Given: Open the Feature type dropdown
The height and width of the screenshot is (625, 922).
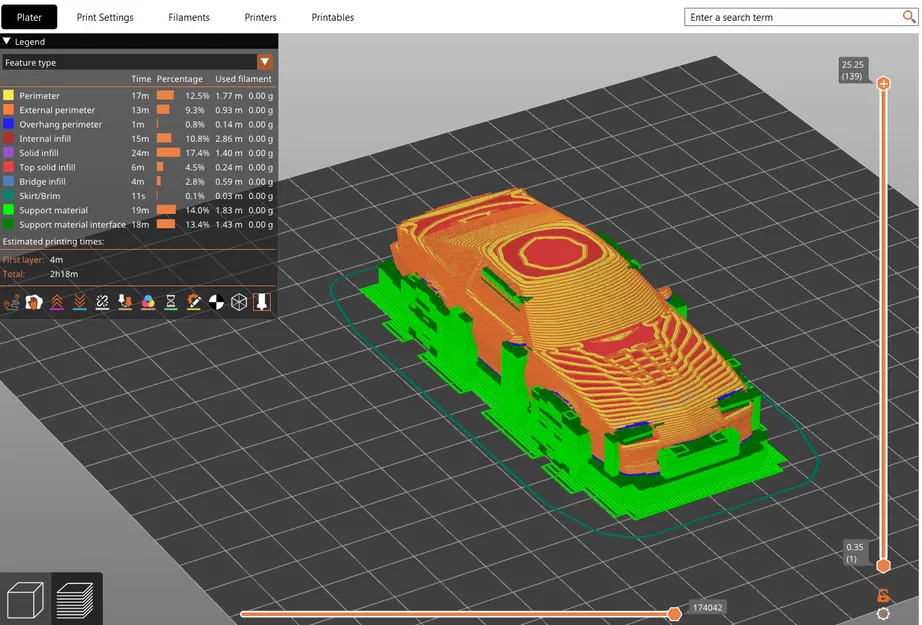Looking at the screenshot, I should point(266,61).
